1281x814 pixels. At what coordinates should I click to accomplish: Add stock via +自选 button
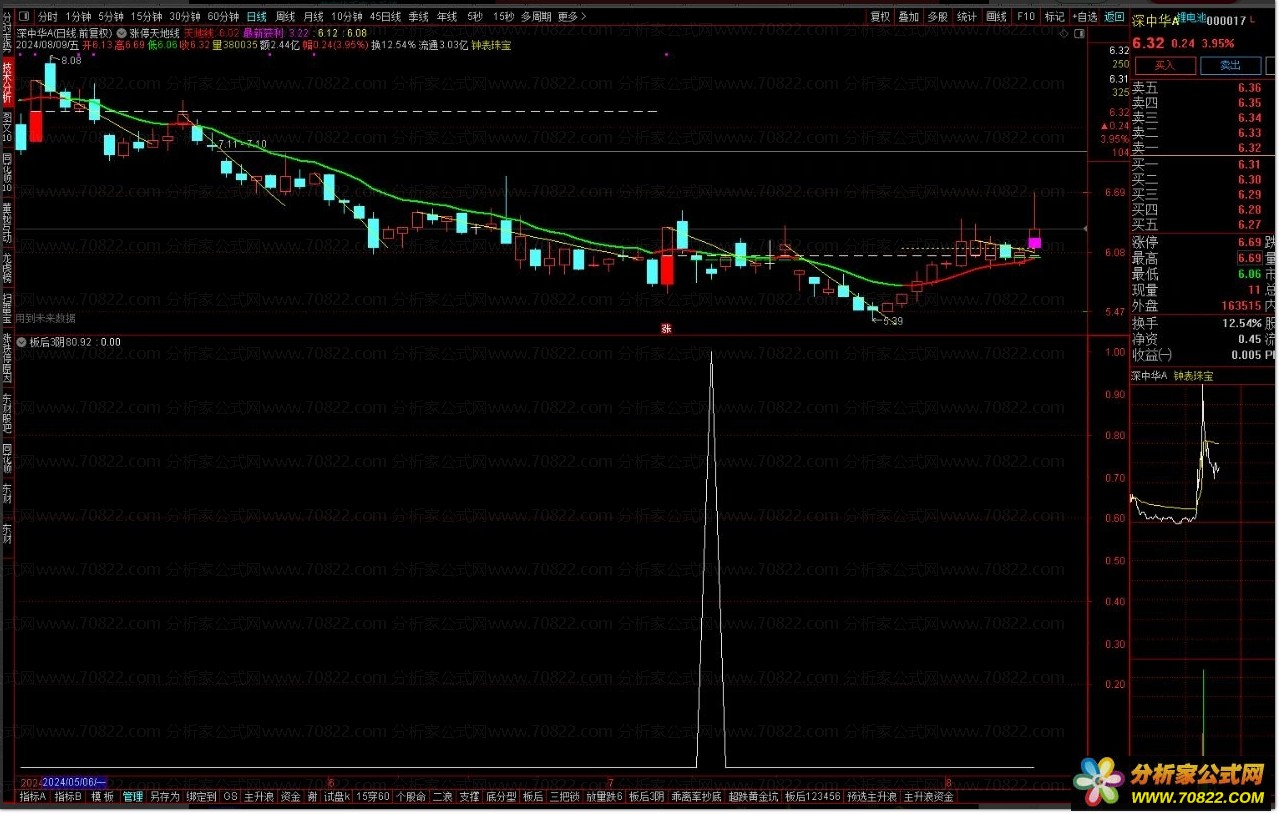pyautogui.click(x=1084, y=17)
